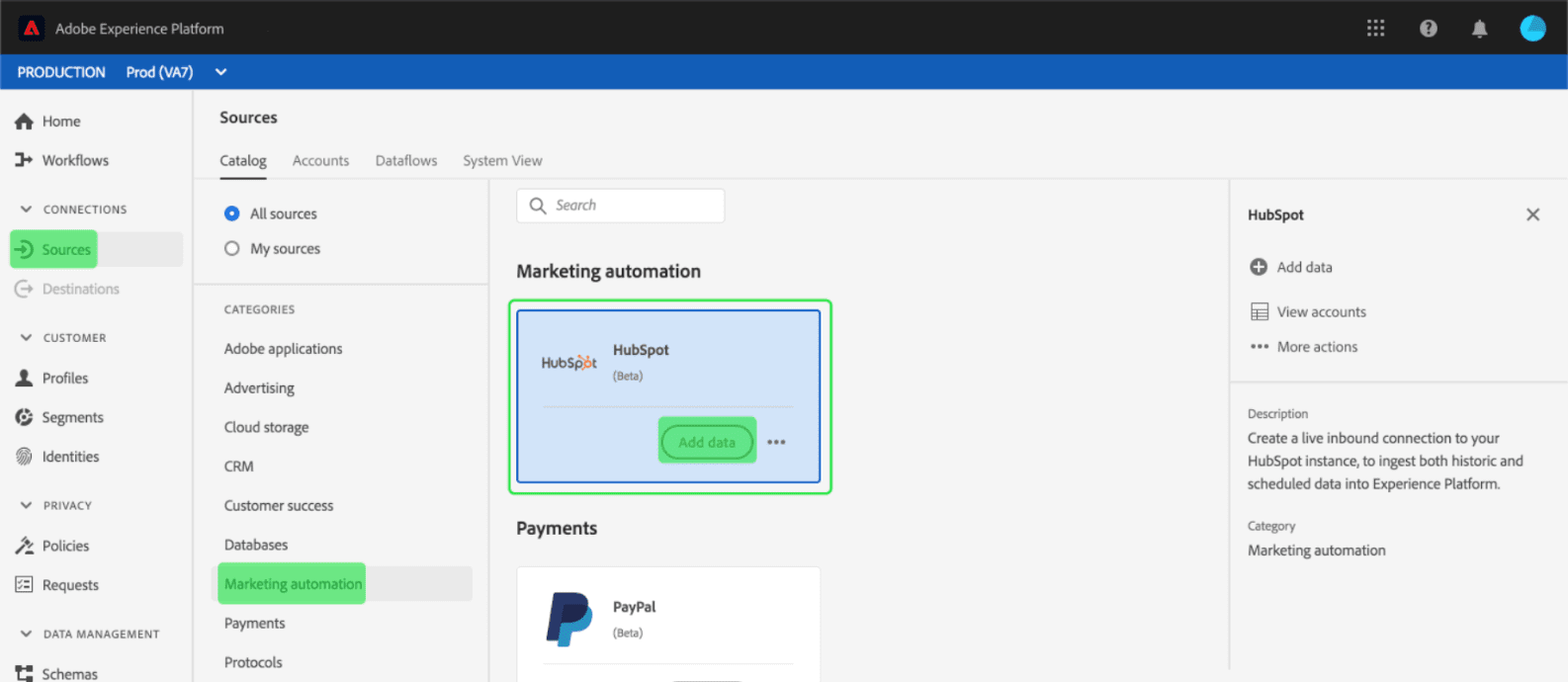Screen dimensions: 1568x682
Task: Open HubSpot card more options ellipsis
Action: click(x=776, y=442)
